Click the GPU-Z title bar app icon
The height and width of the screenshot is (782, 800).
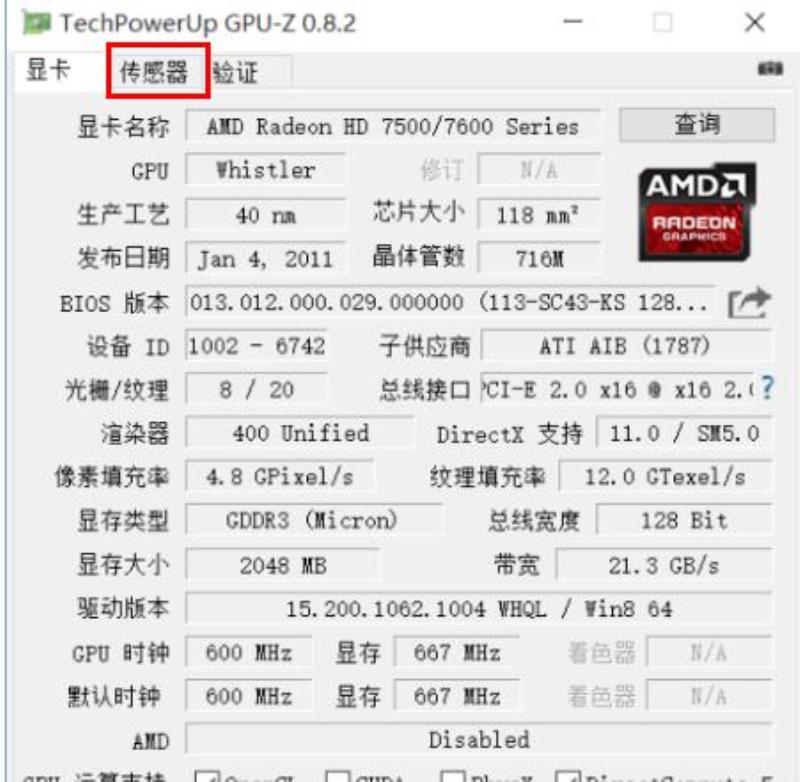pos(37,23)
